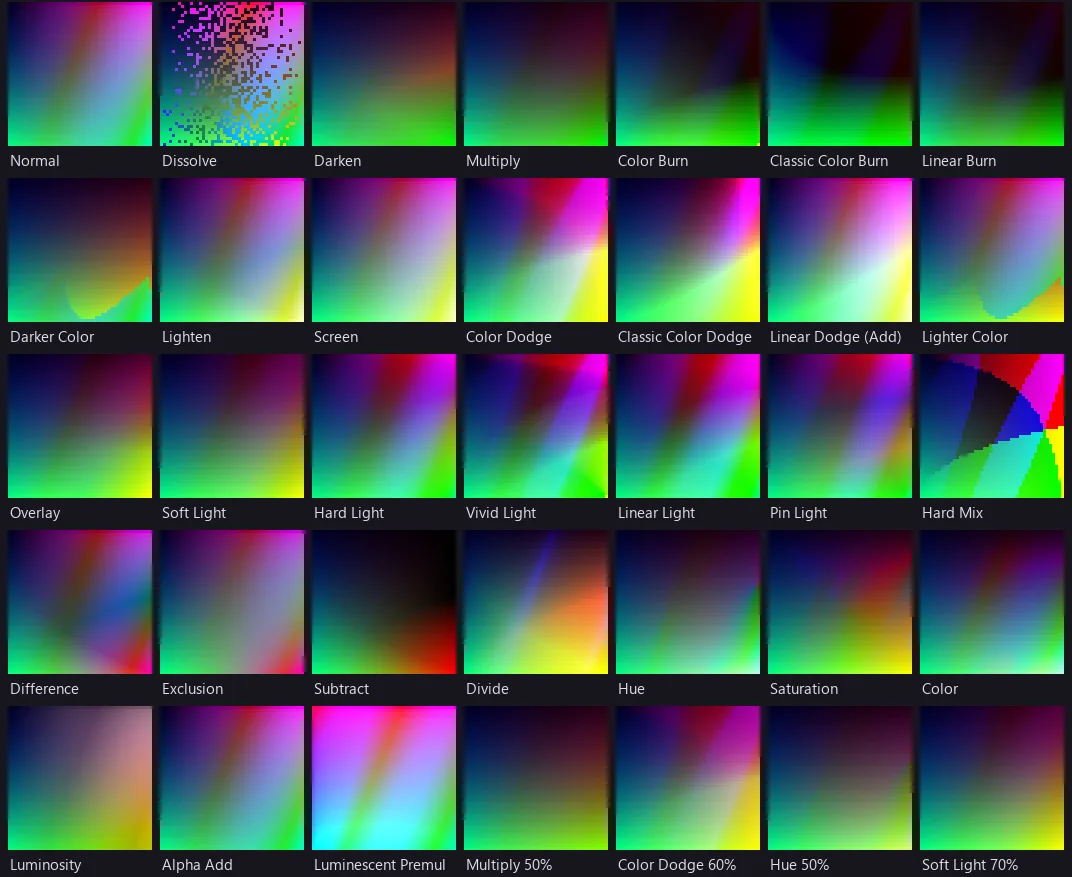Click the 'Alpha Add' label text
The height and width of the screenshot is (877, 1072).
pyautogui.click(x=198, y=865)
